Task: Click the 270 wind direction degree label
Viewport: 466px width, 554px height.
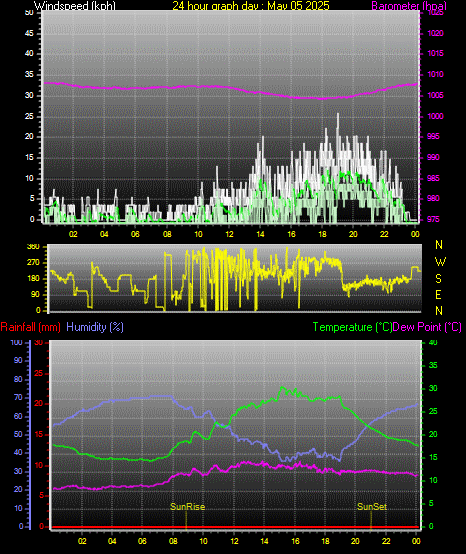Action: pos(33,263)
